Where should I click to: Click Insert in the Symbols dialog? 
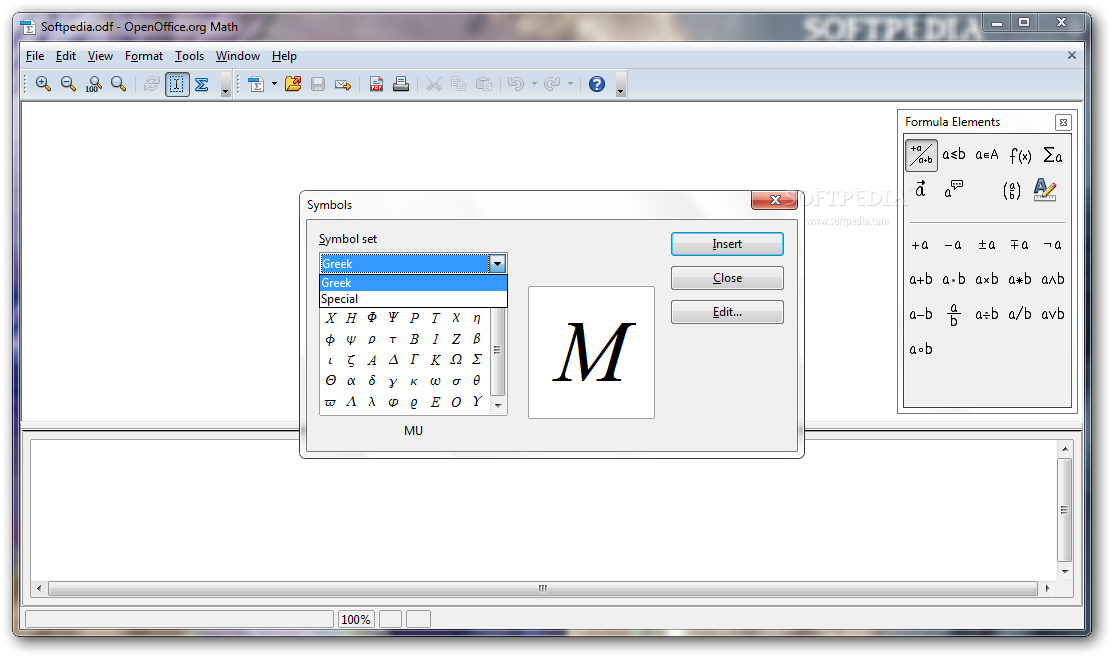727,244
